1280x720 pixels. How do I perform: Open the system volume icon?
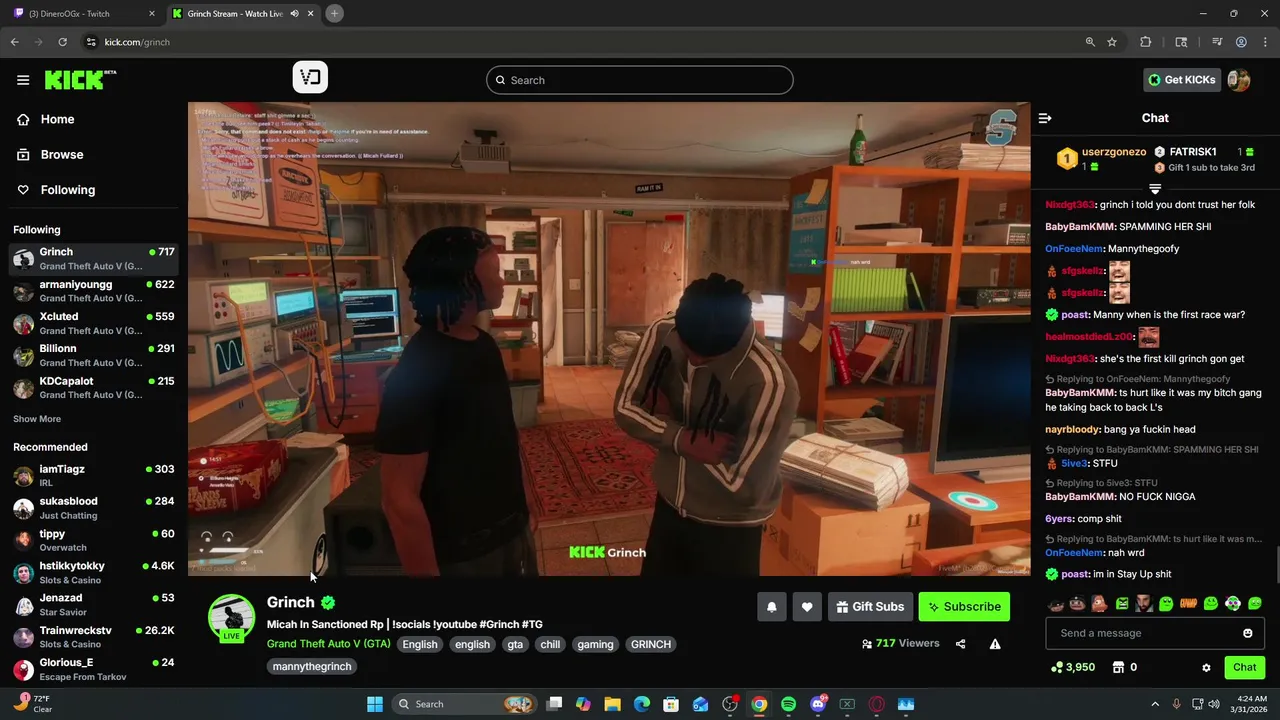pos(1214,704)
